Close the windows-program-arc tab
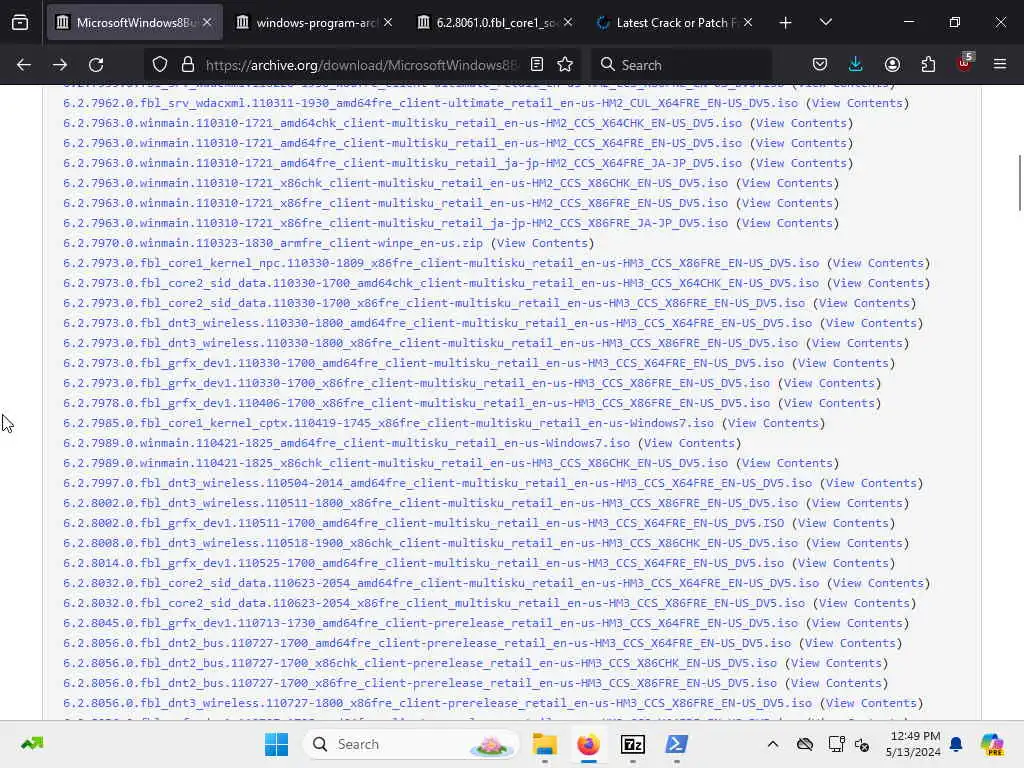The width and height of the screenshot is (1024, 768). (388, 22)
